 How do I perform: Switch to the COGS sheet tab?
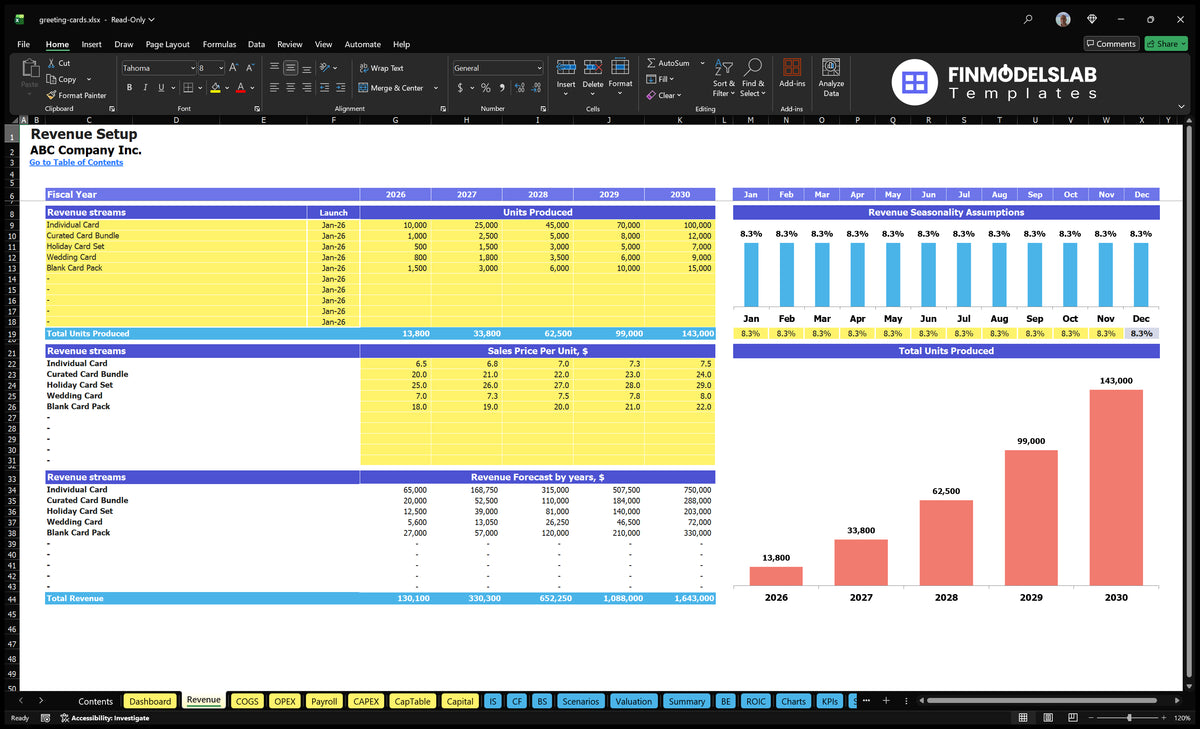[x=247, y=701]
